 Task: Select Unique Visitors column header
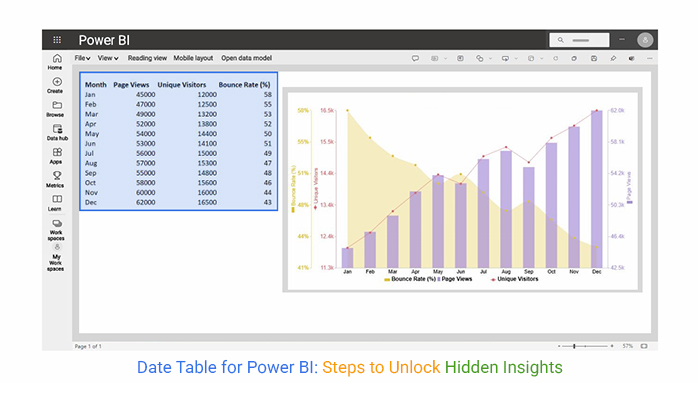point(182,85)
